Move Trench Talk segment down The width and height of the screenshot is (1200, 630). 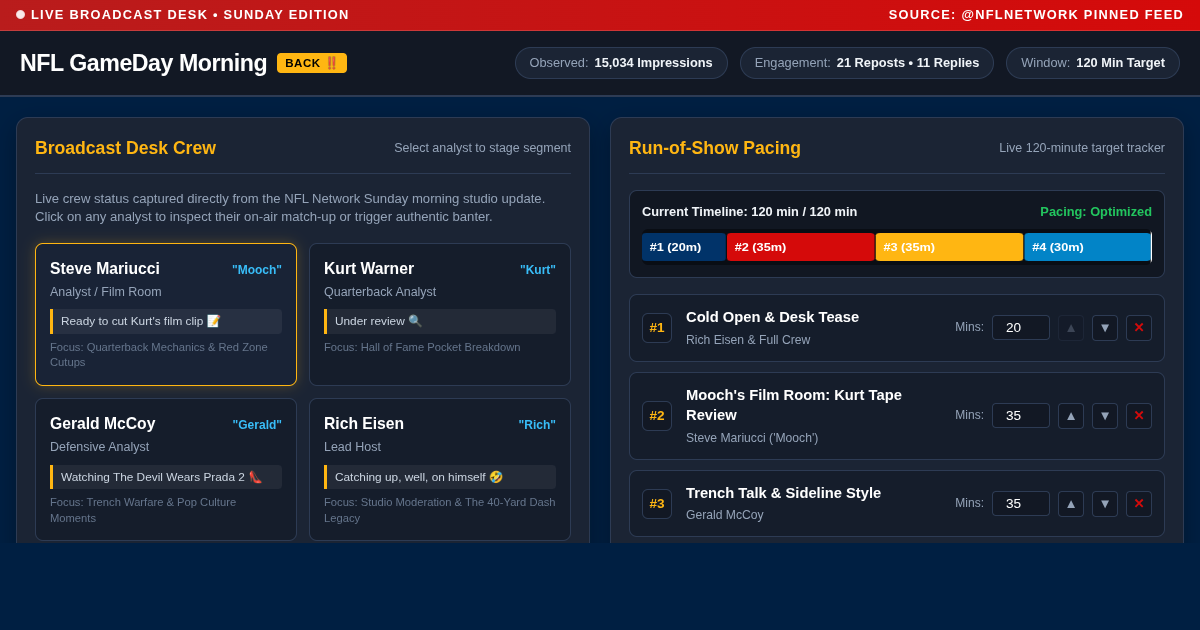[1105, 504]
